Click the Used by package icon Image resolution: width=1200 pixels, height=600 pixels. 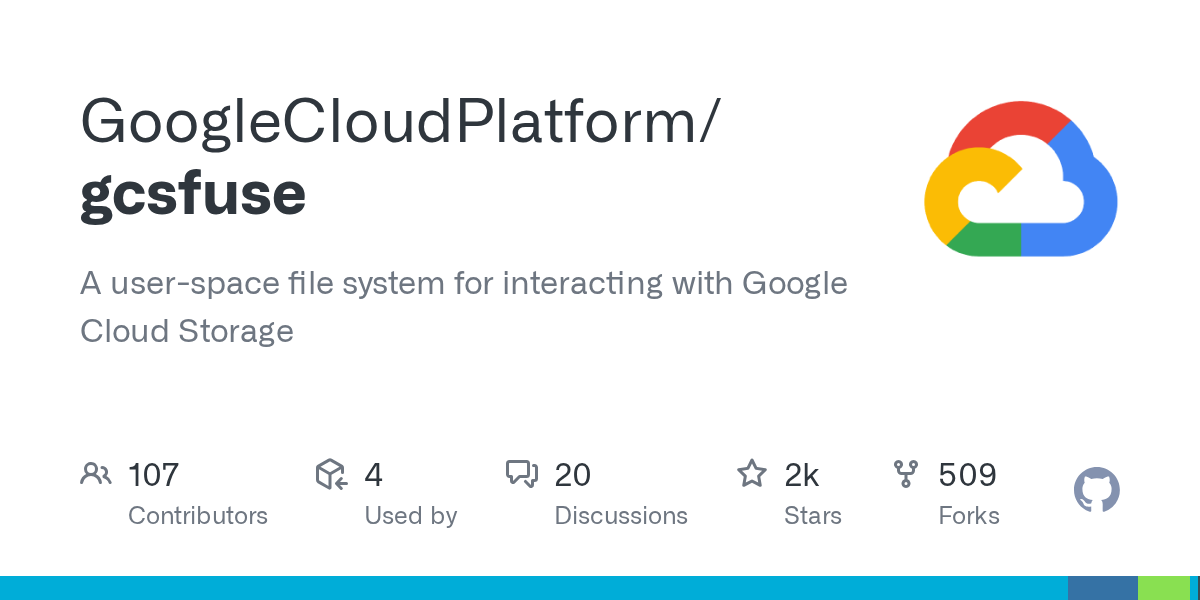point(331,474)
